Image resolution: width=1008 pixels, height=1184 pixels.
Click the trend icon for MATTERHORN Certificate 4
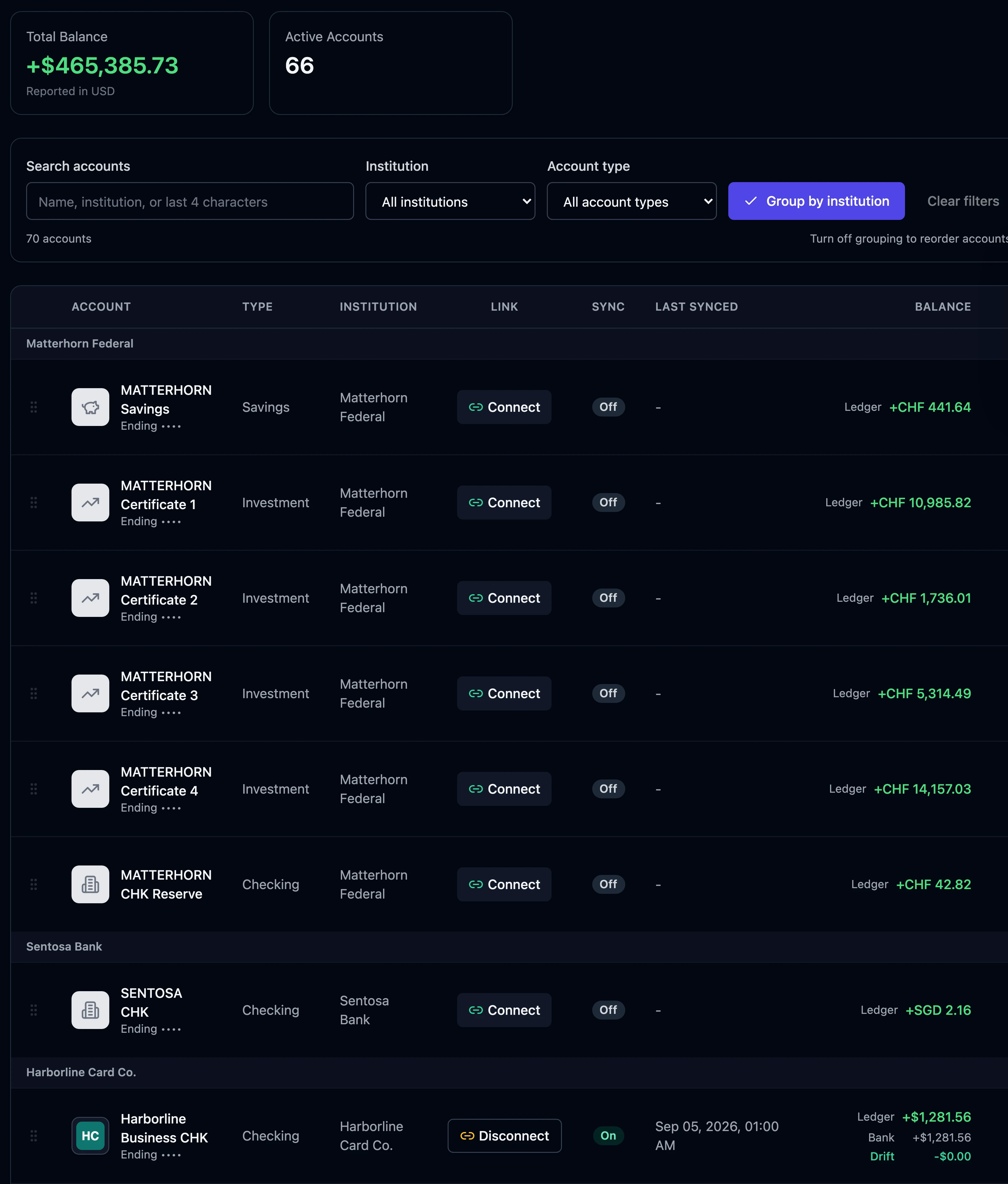point(90,789)
